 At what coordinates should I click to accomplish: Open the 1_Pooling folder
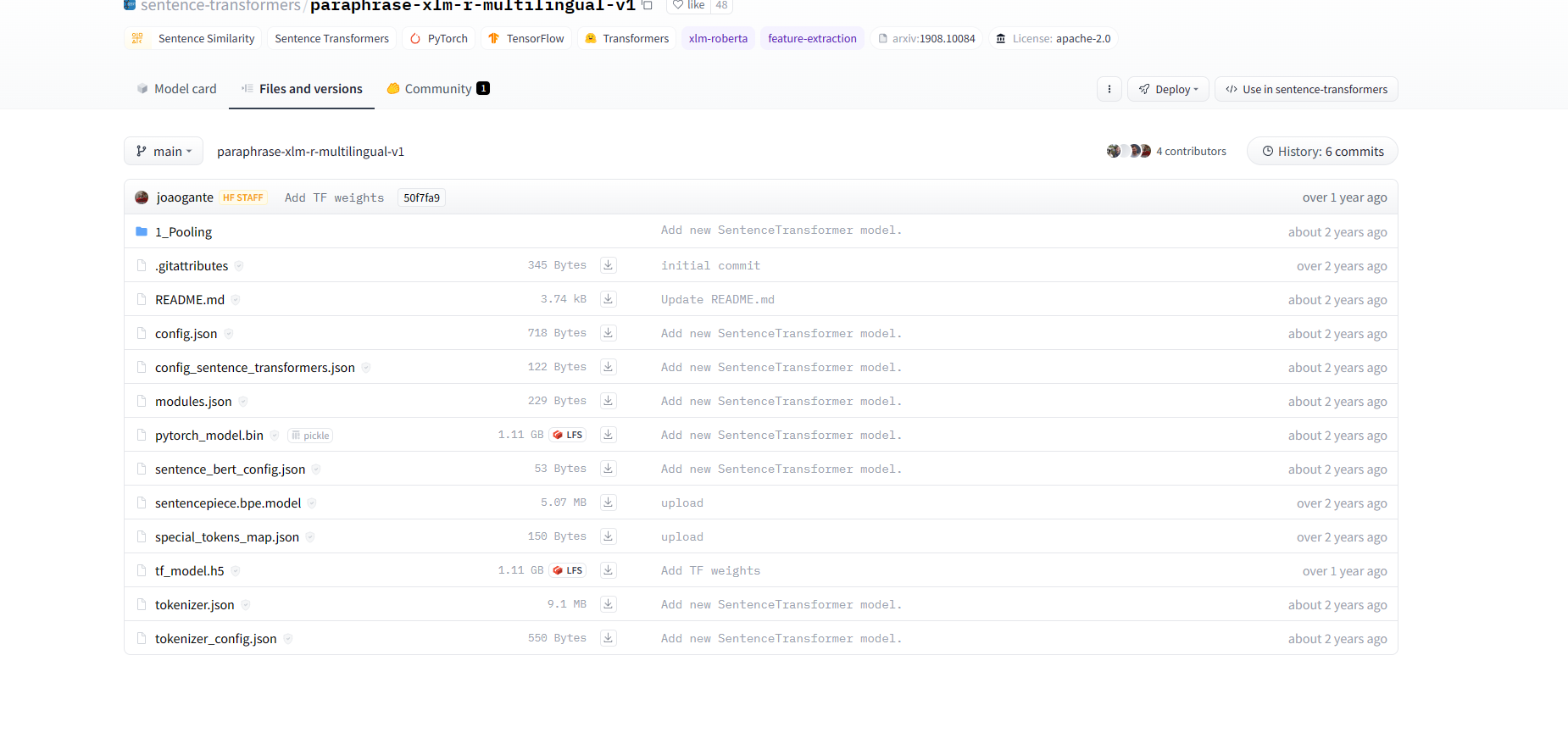point(183,231)
